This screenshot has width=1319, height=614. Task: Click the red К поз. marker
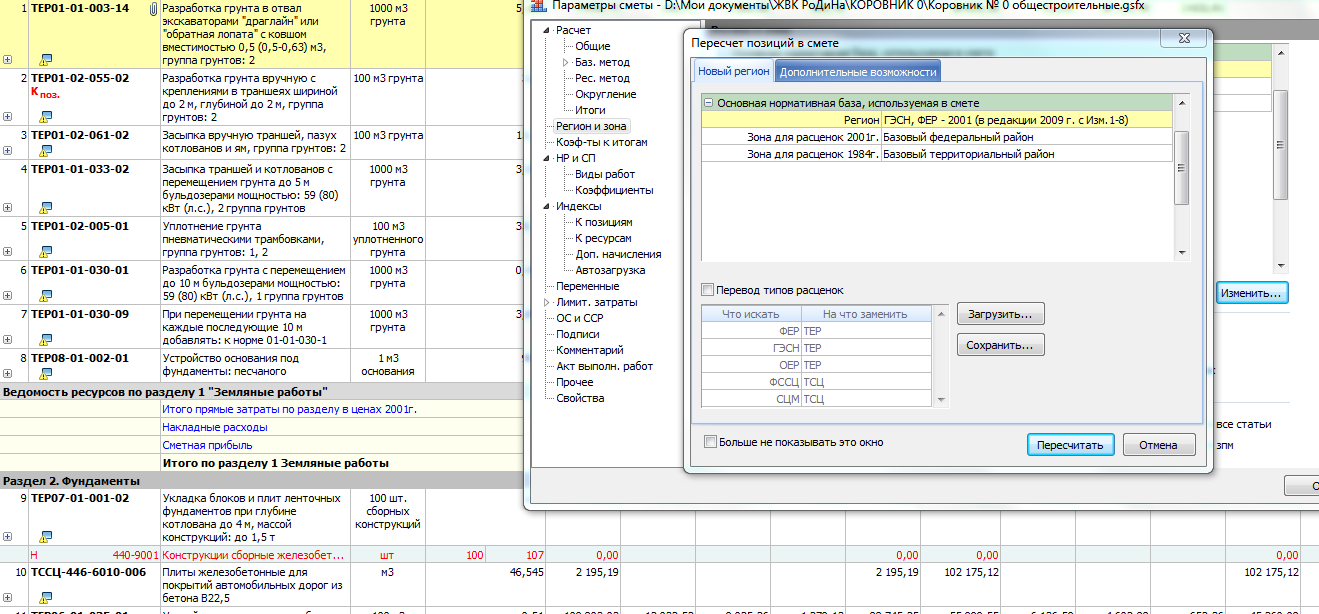pyautogui.click(x=46, y=93)
